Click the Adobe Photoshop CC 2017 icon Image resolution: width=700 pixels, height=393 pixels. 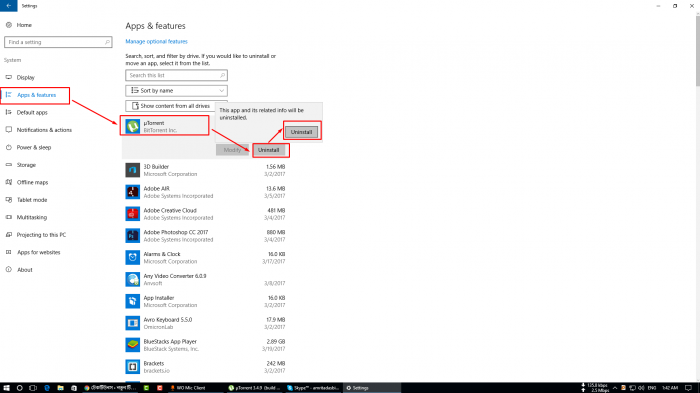(x=133, y=236)
